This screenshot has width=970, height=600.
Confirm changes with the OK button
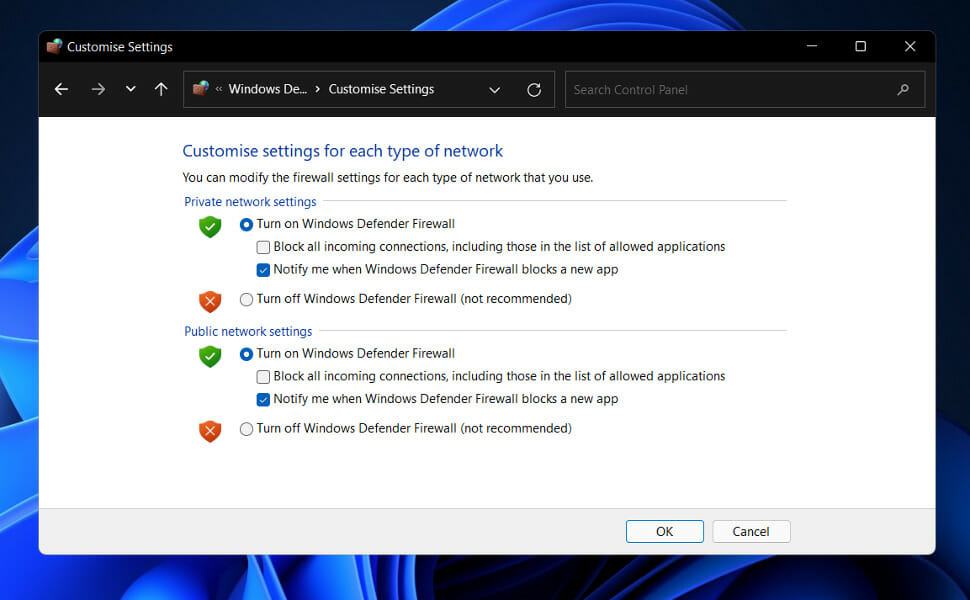click(x=664, y=531)
